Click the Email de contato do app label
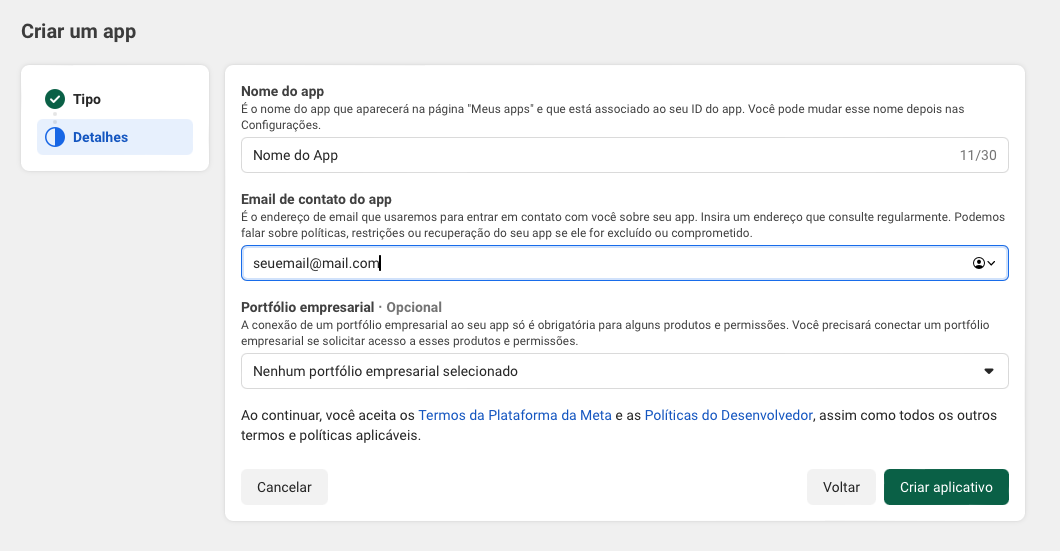Viewport: 1060px width, 551px height. click(316, 199)
